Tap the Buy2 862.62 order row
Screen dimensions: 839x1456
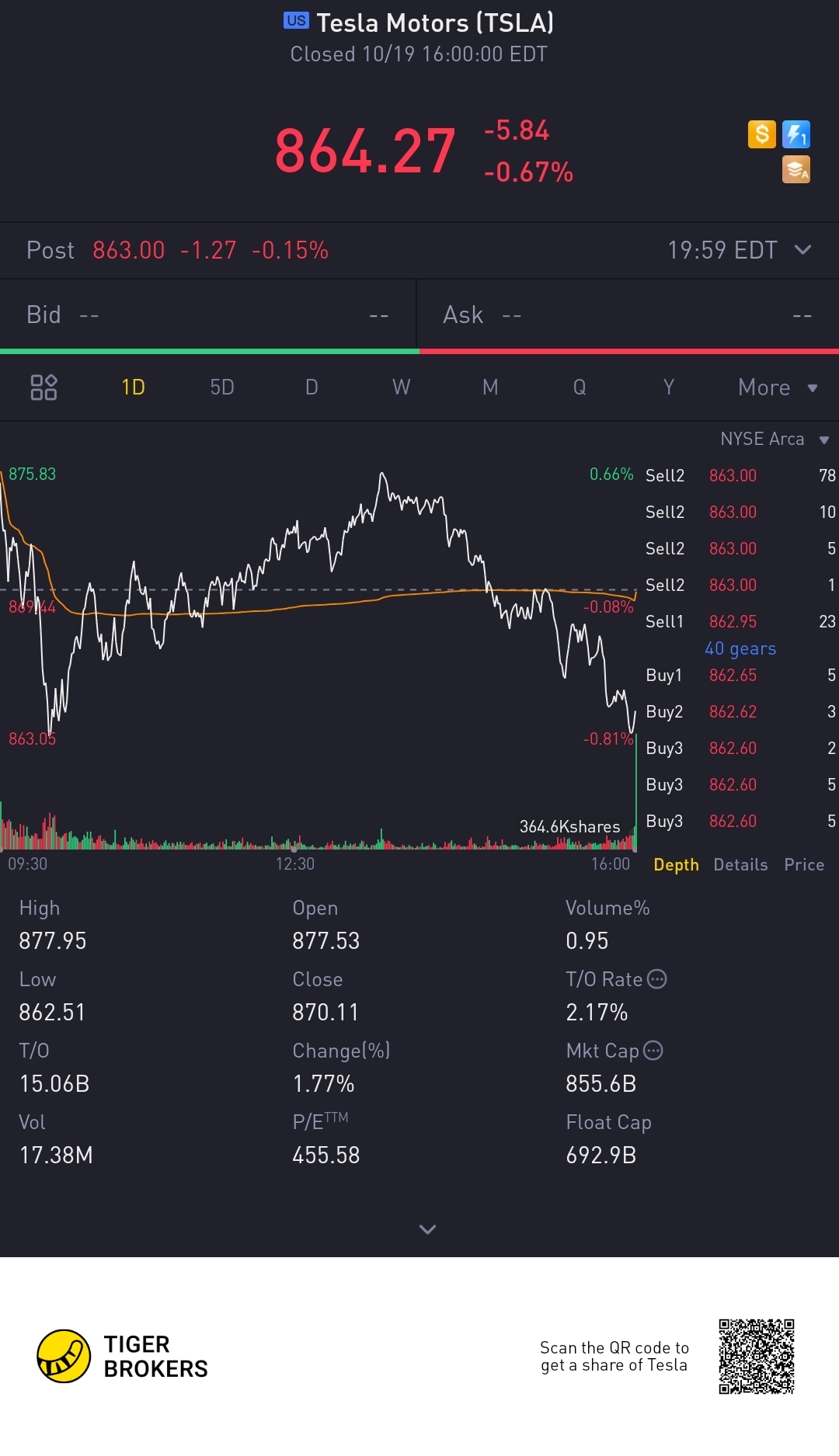click(x=740, y=711)
